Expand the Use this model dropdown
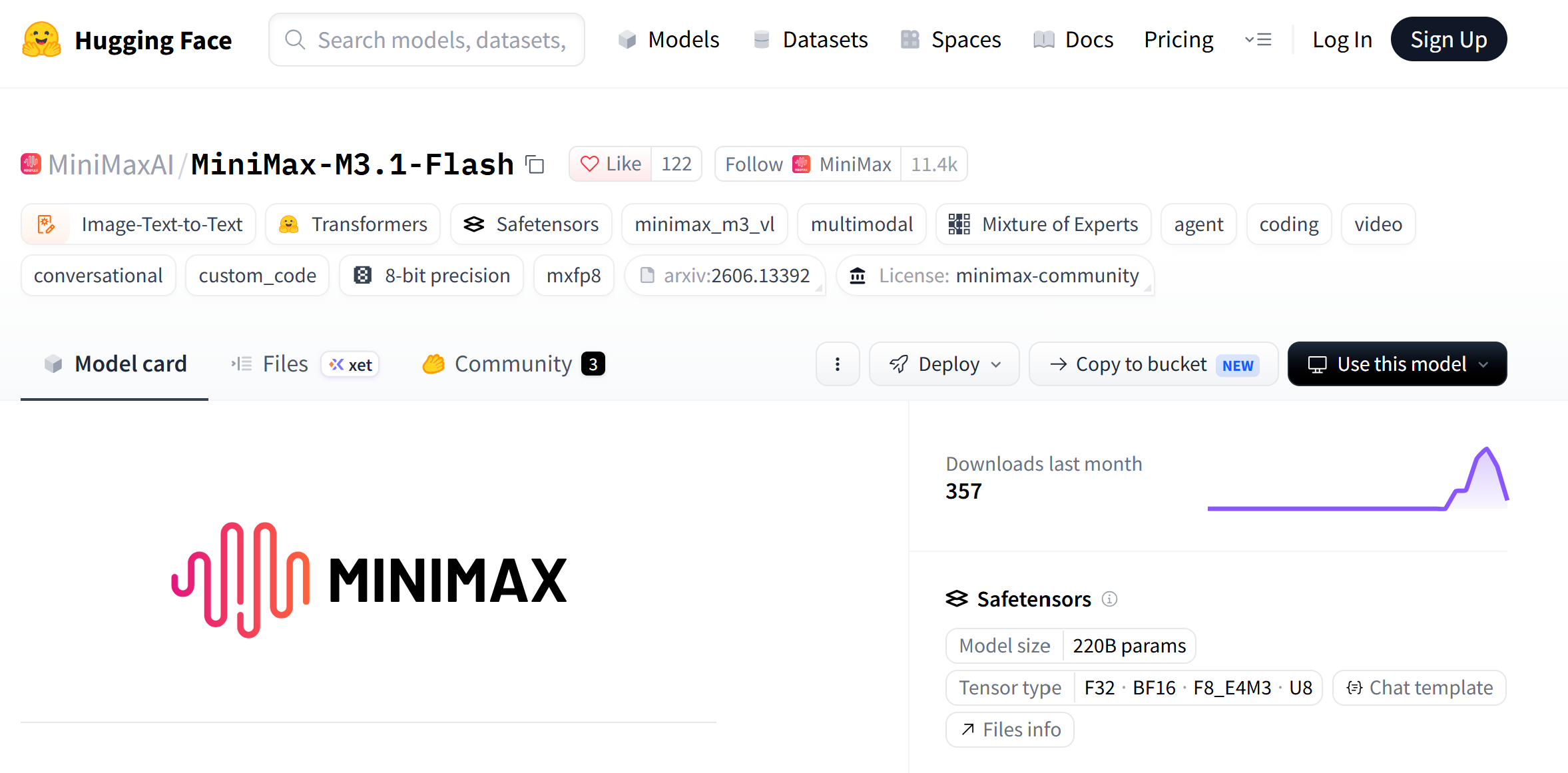 click(x=1397, y=364)
